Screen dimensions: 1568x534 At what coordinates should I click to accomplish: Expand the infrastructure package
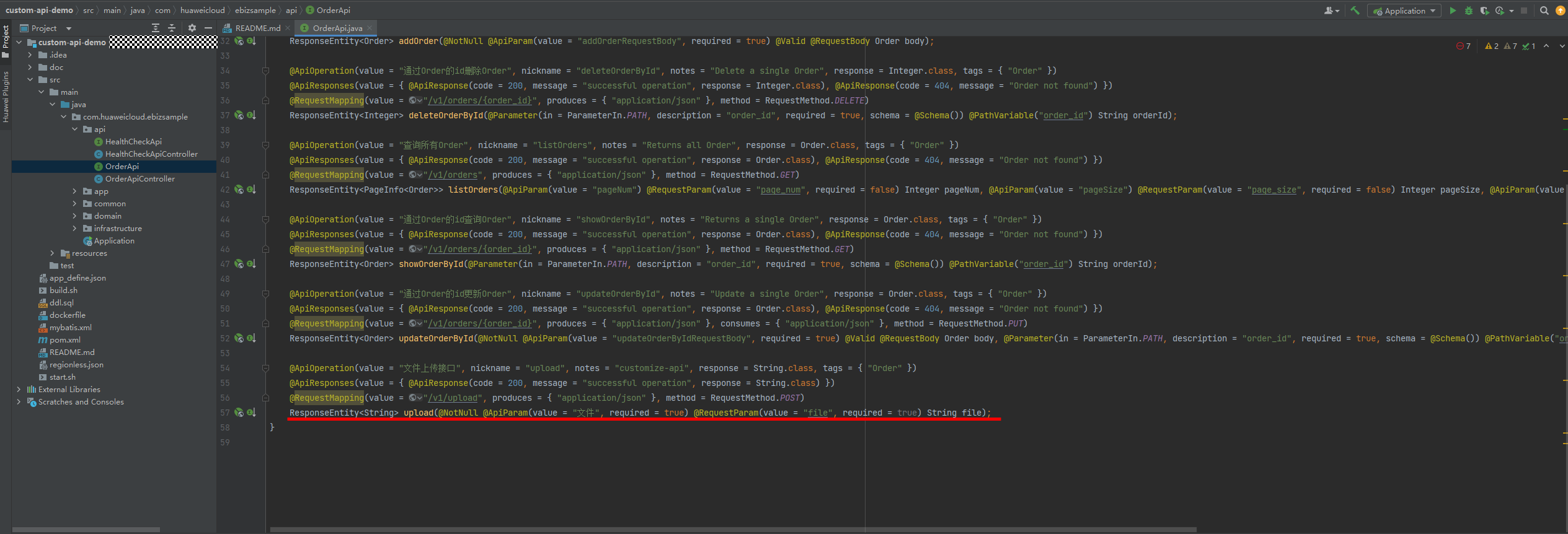74,229
